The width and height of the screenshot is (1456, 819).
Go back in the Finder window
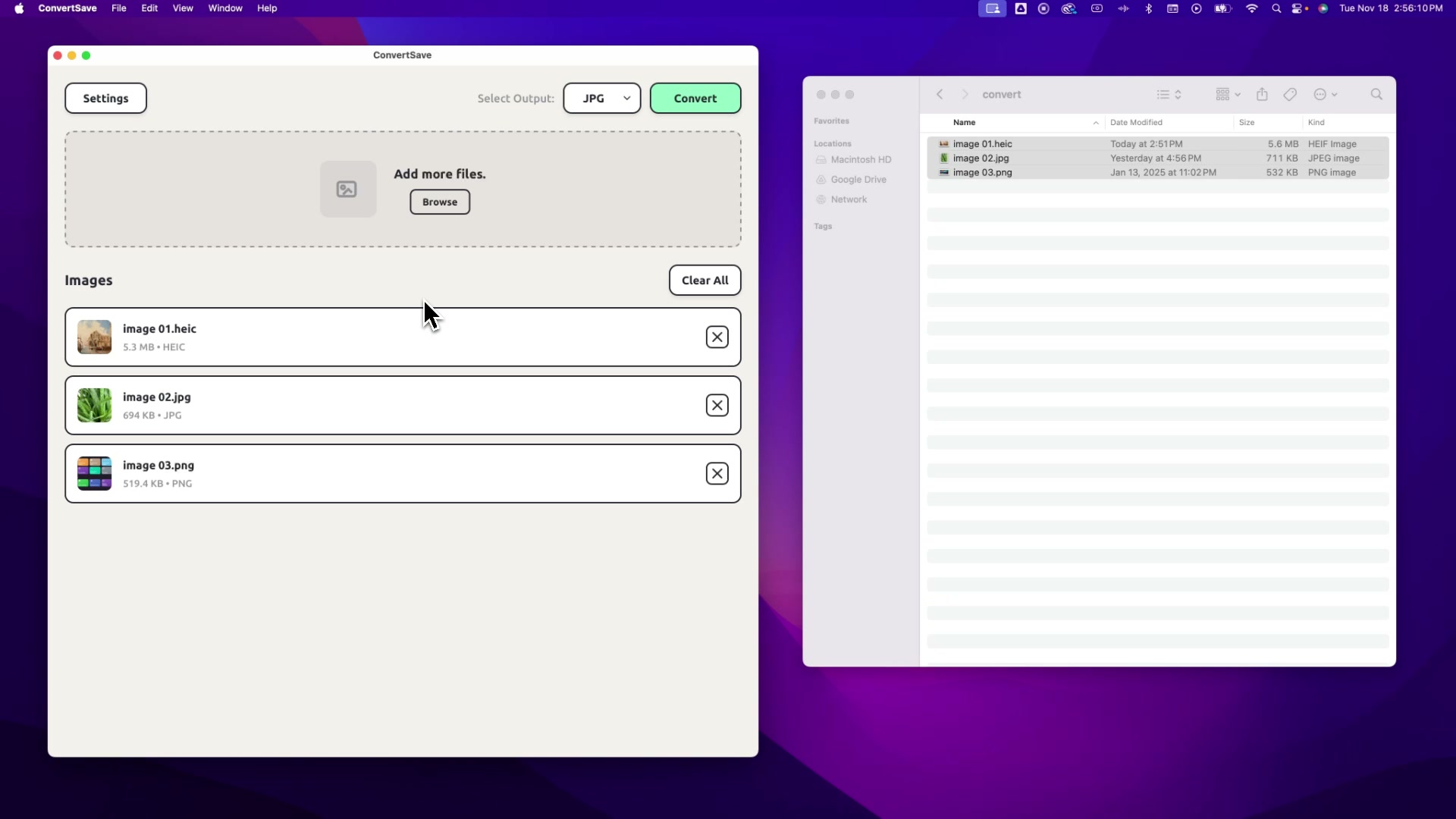point(940,95)
